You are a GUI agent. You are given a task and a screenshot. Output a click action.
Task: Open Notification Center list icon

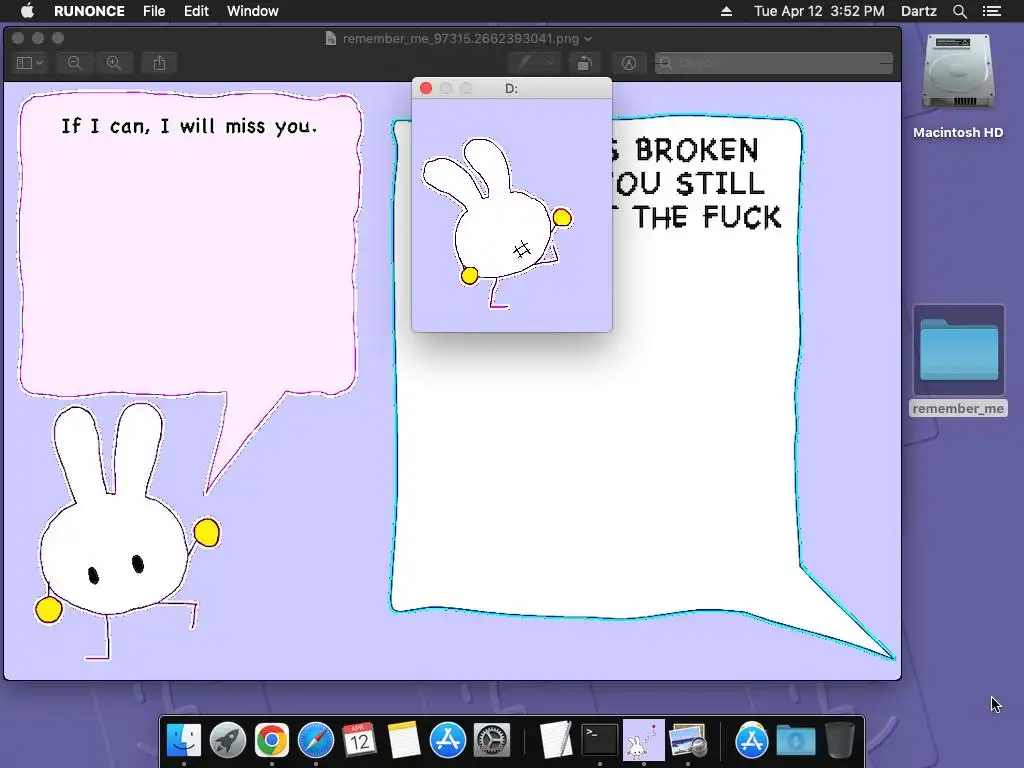coord(992,11)
